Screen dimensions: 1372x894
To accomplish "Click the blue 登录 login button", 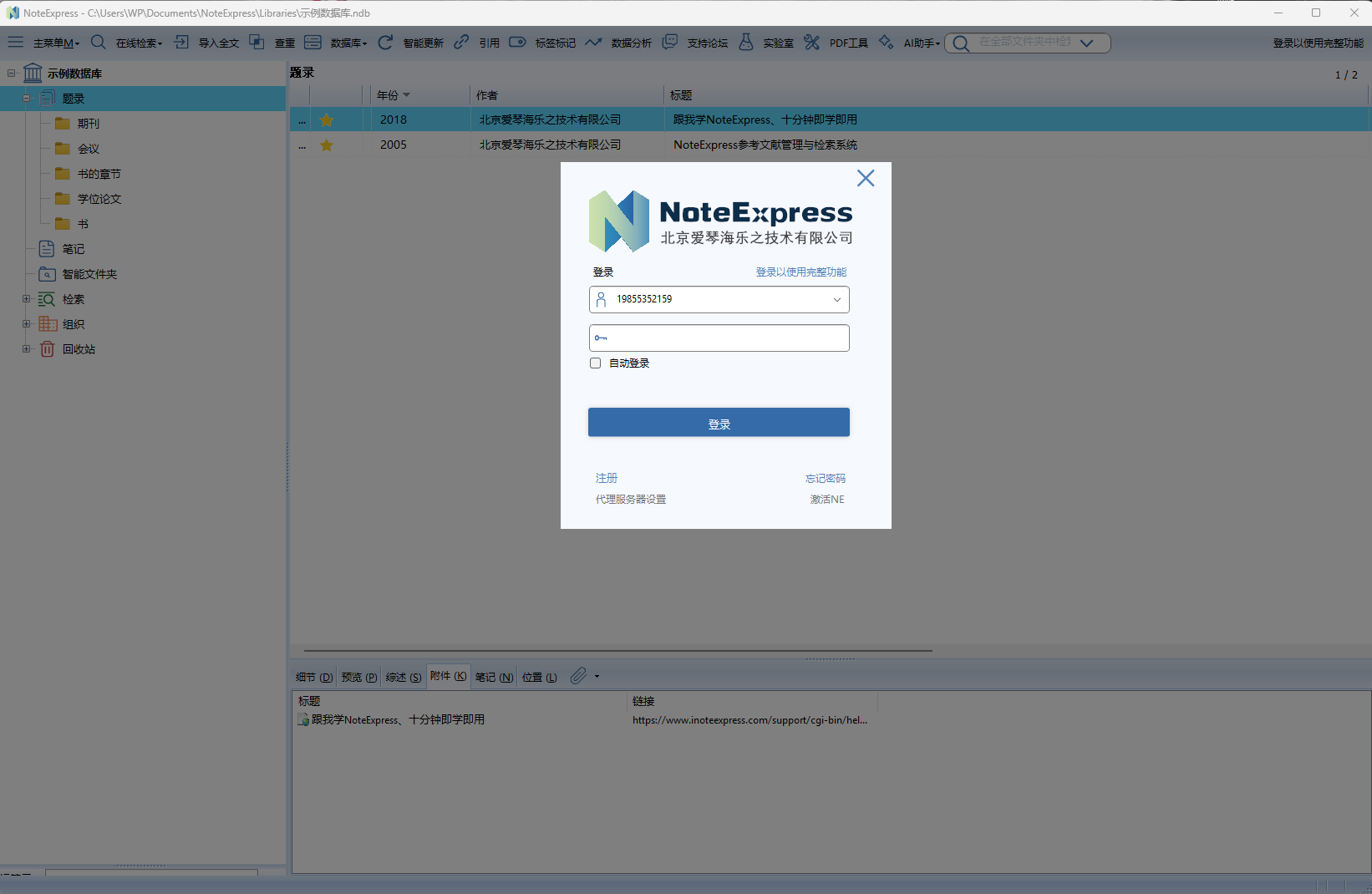I will [719, 423].
